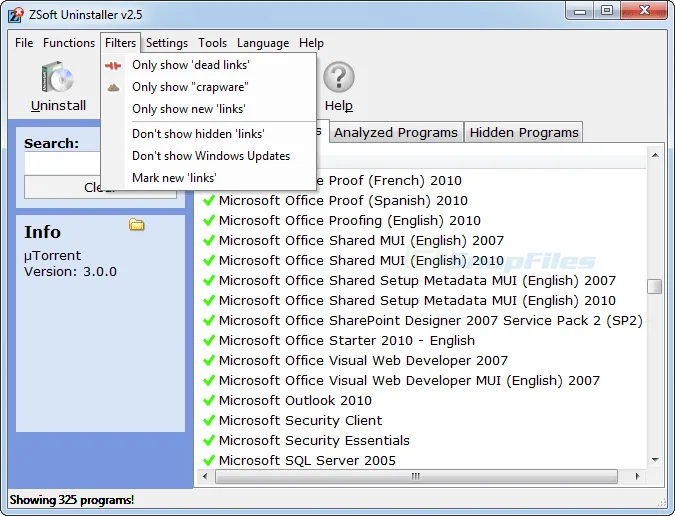Click ZSoft Uninstaller title bar app icon
Viewport: 675px width, 516px height.
16,15
